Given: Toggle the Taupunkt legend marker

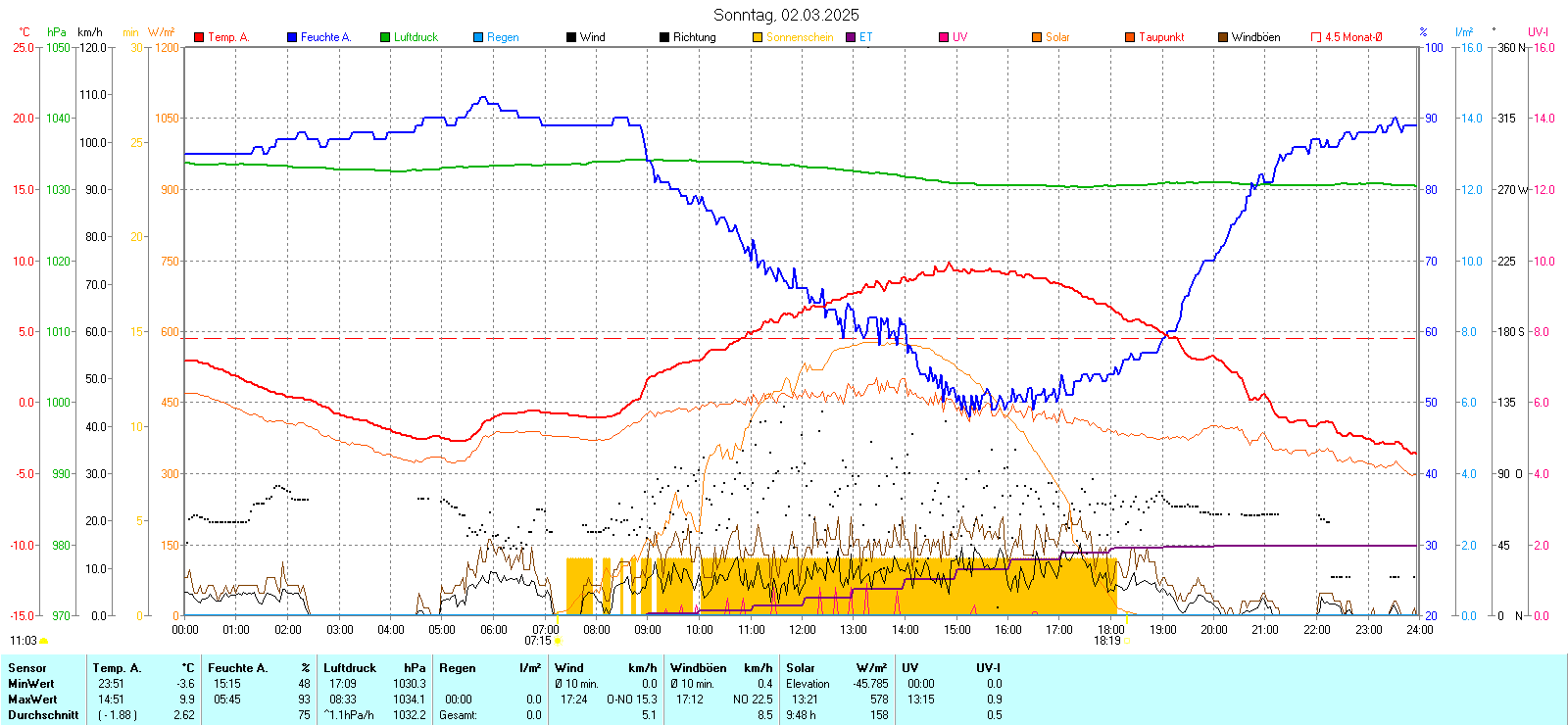Looking at the screenshot, I should 1130,37.
